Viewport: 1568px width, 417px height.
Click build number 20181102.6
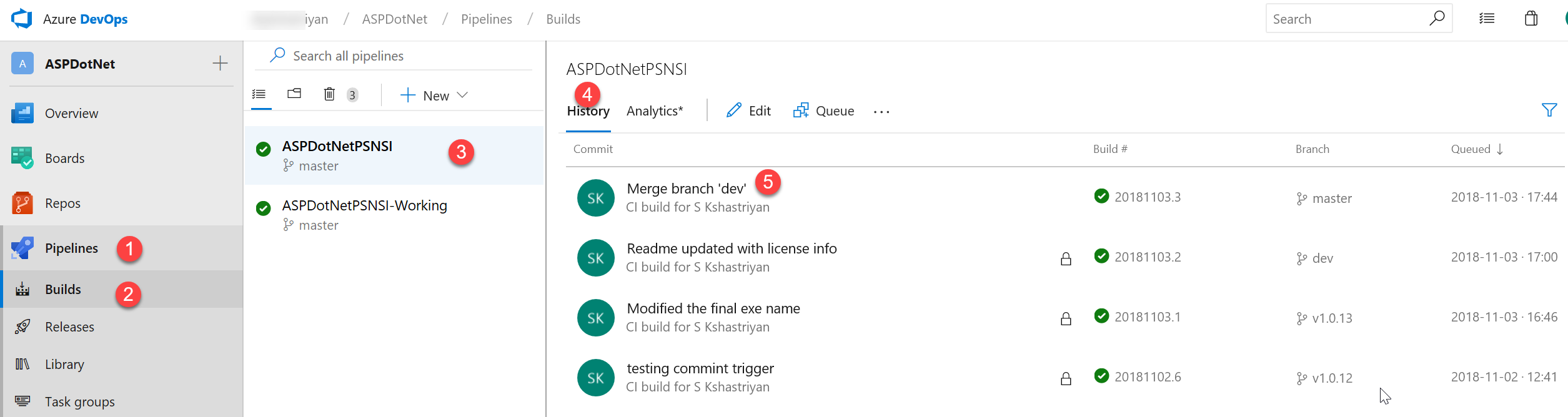tap(1148, 377)
